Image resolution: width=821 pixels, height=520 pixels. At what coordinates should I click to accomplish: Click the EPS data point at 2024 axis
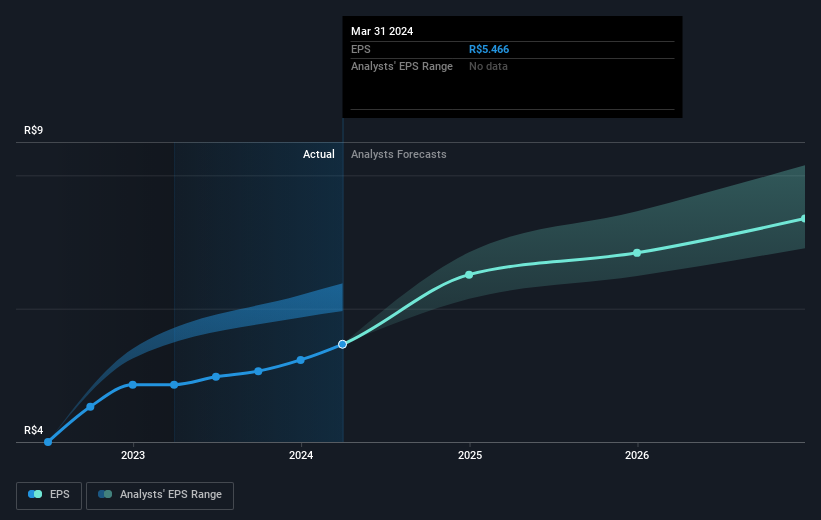[301, 360]
